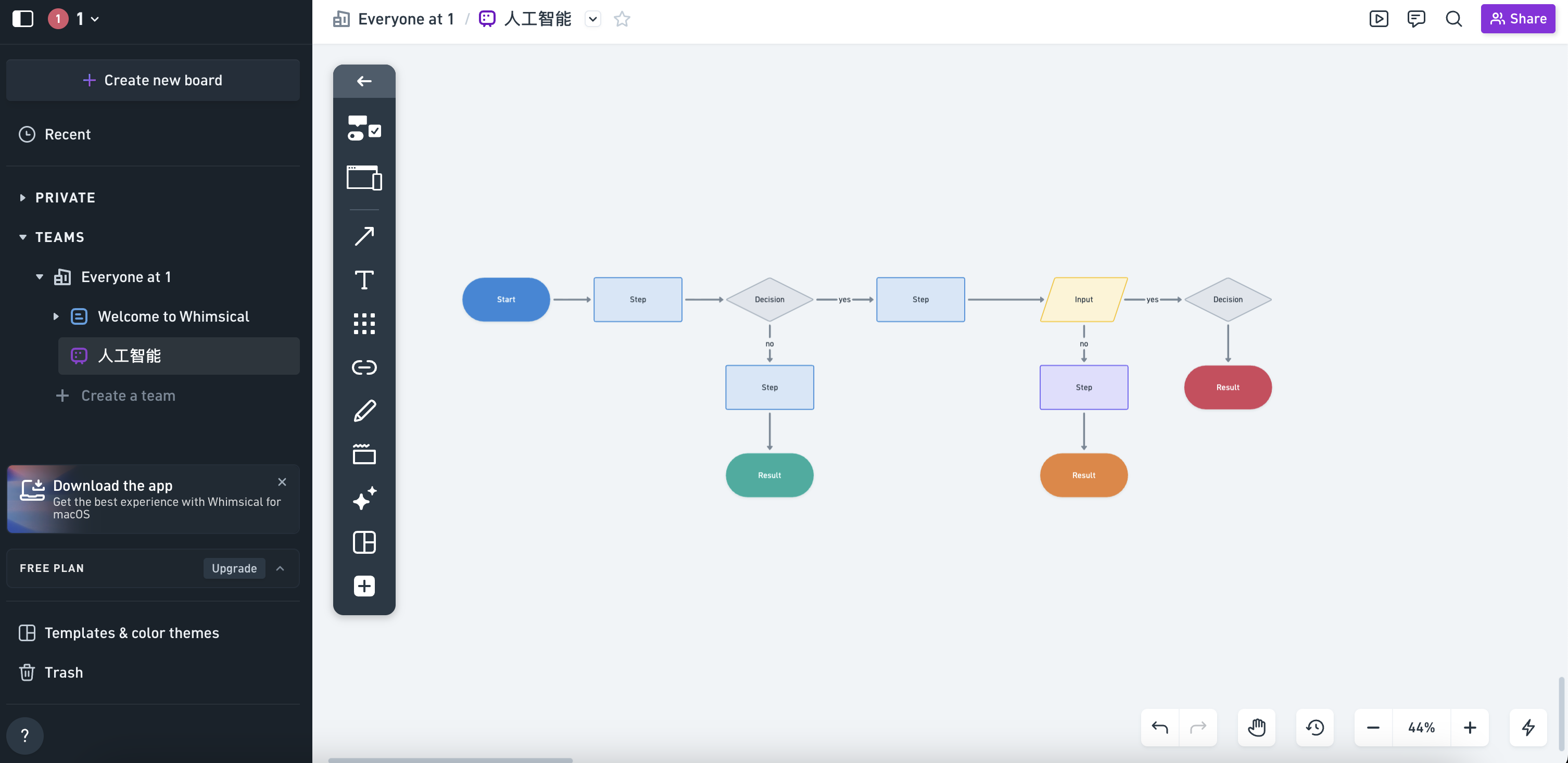Select the blue Start node
The height and width of the screenshot is (763, 1568).
click(x=506, y=299)
